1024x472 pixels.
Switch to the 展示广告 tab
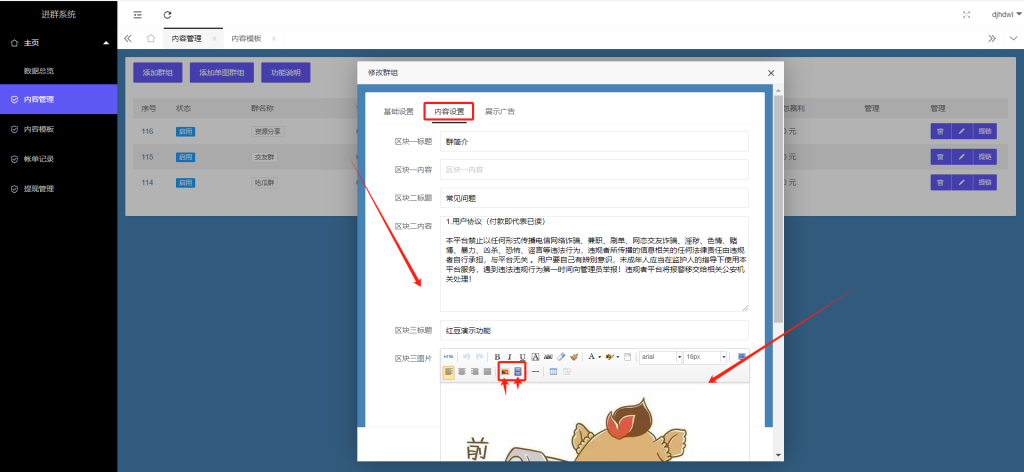[x=500, y=111]
